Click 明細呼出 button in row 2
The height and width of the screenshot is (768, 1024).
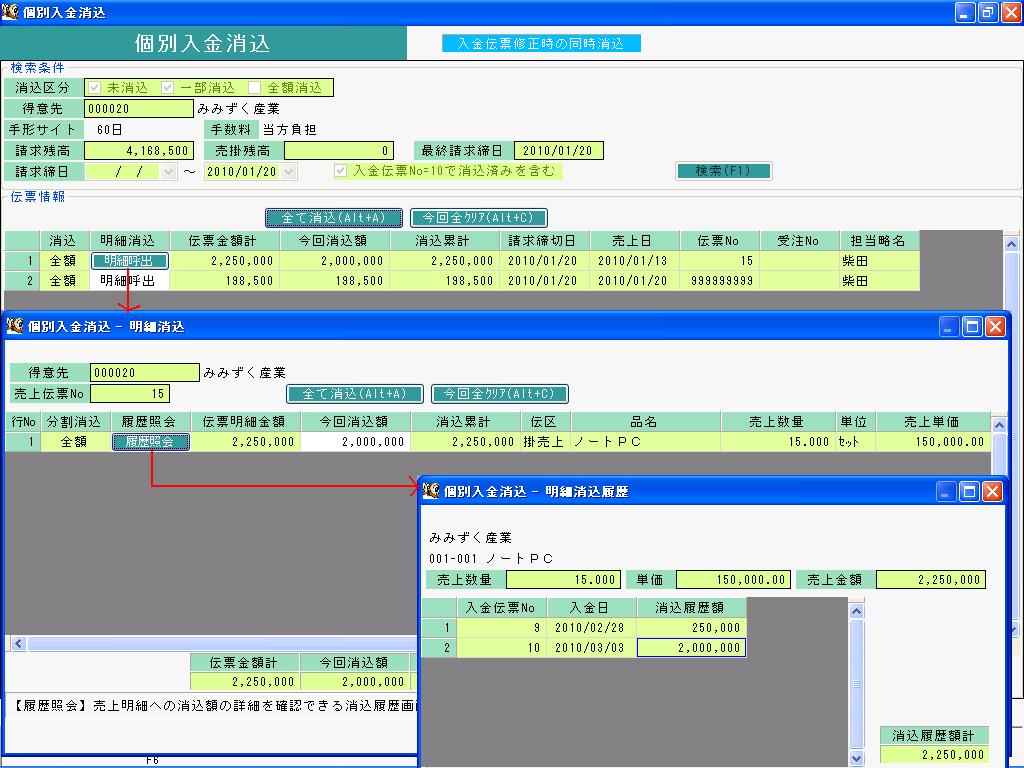(x=128, y=281)
